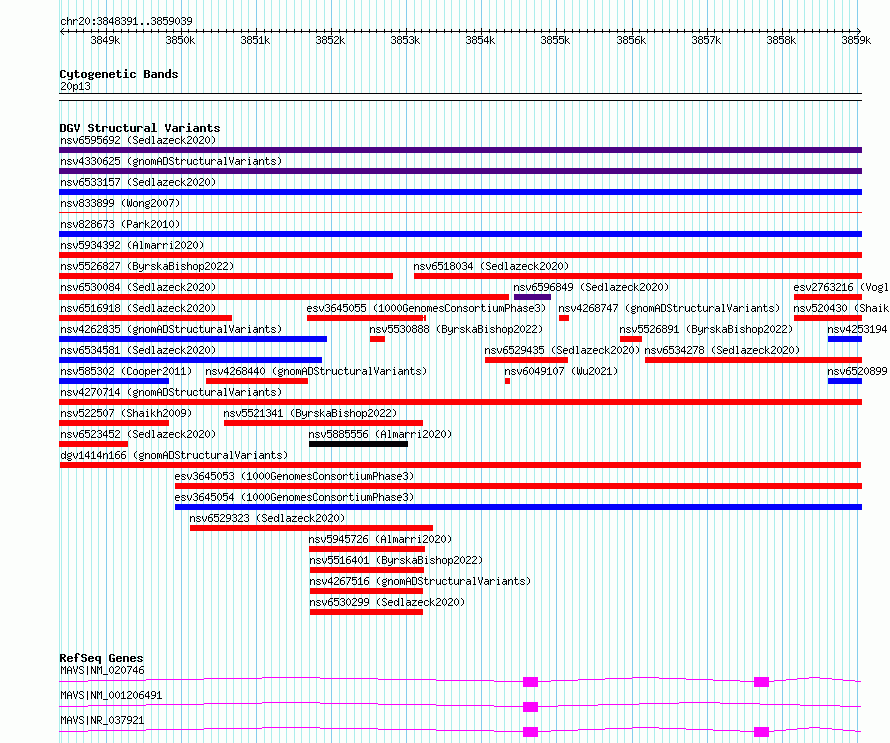The width and height of the screenshot is (890, 743).
Task: Click the black bar under nsv5885556 (Almarri2020)
Action: pyautogui.click(x=358, y=444)
